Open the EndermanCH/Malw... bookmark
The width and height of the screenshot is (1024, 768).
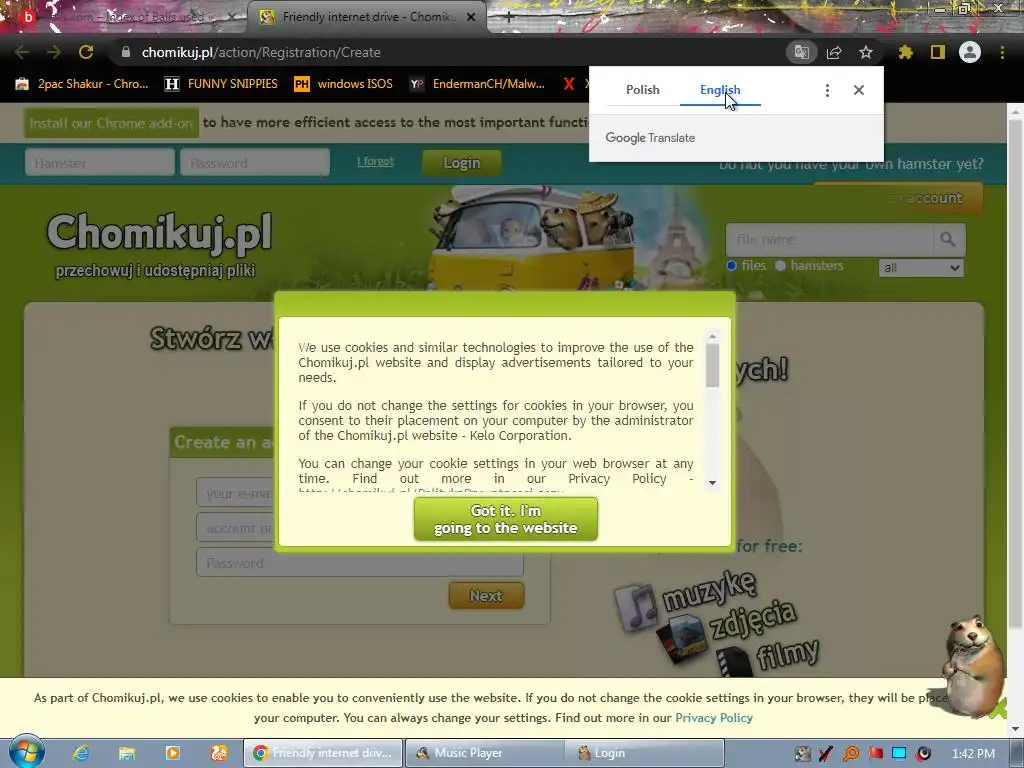point(477,84)
